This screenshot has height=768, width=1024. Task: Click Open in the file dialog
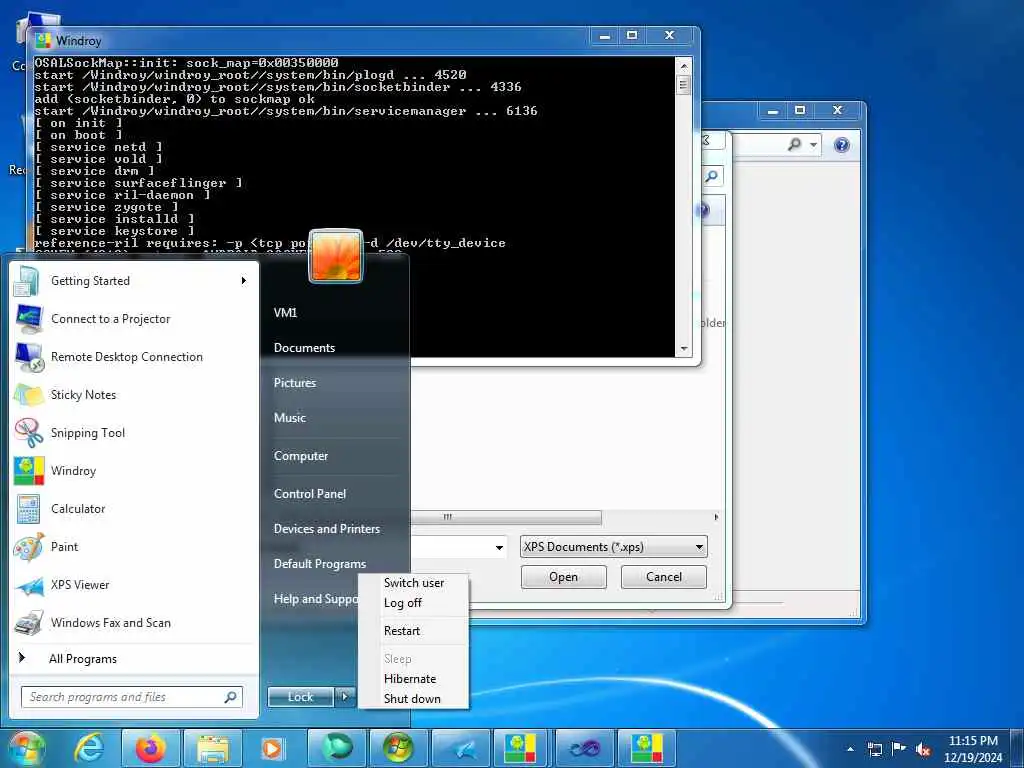point(563,577)
